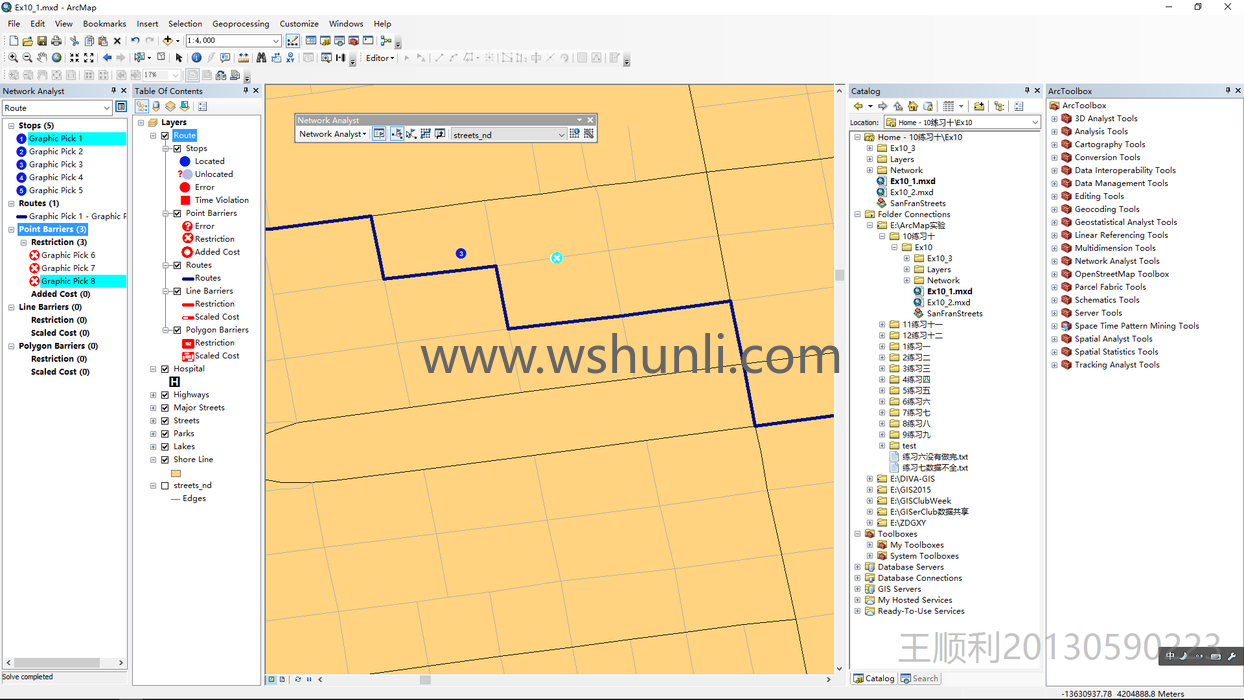
Task: Open the Bookmarks menu
Action: tap(104, 24)
